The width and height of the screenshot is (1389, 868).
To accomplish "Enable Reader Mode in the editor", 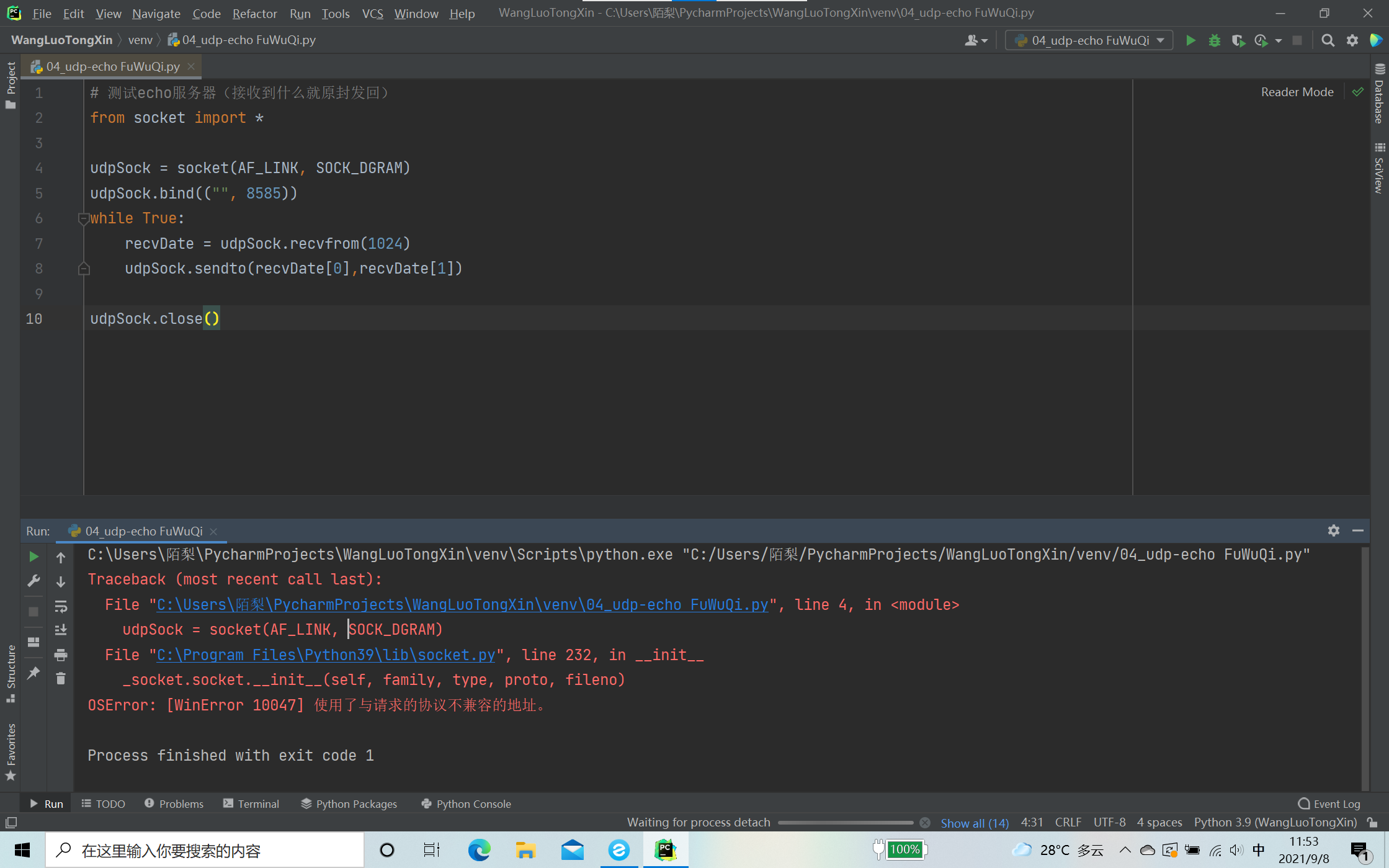I will coord(1297,92).
